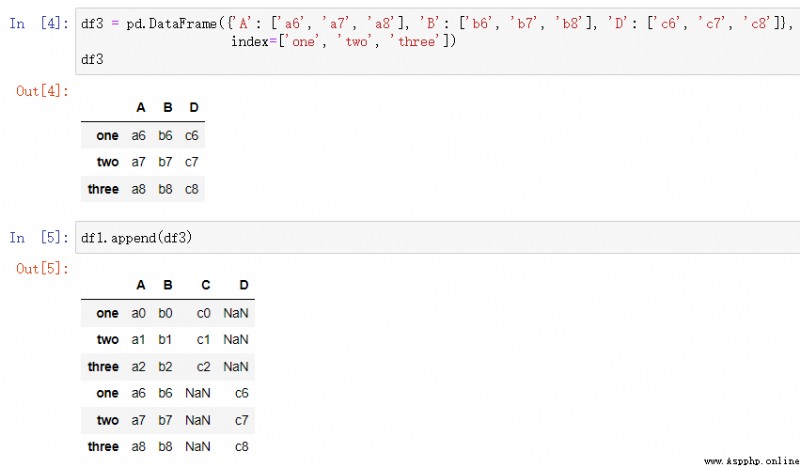Click the In [5] code cell with df1.append(df3)
This screenshot has height=467, width=800.
point(438,237)
